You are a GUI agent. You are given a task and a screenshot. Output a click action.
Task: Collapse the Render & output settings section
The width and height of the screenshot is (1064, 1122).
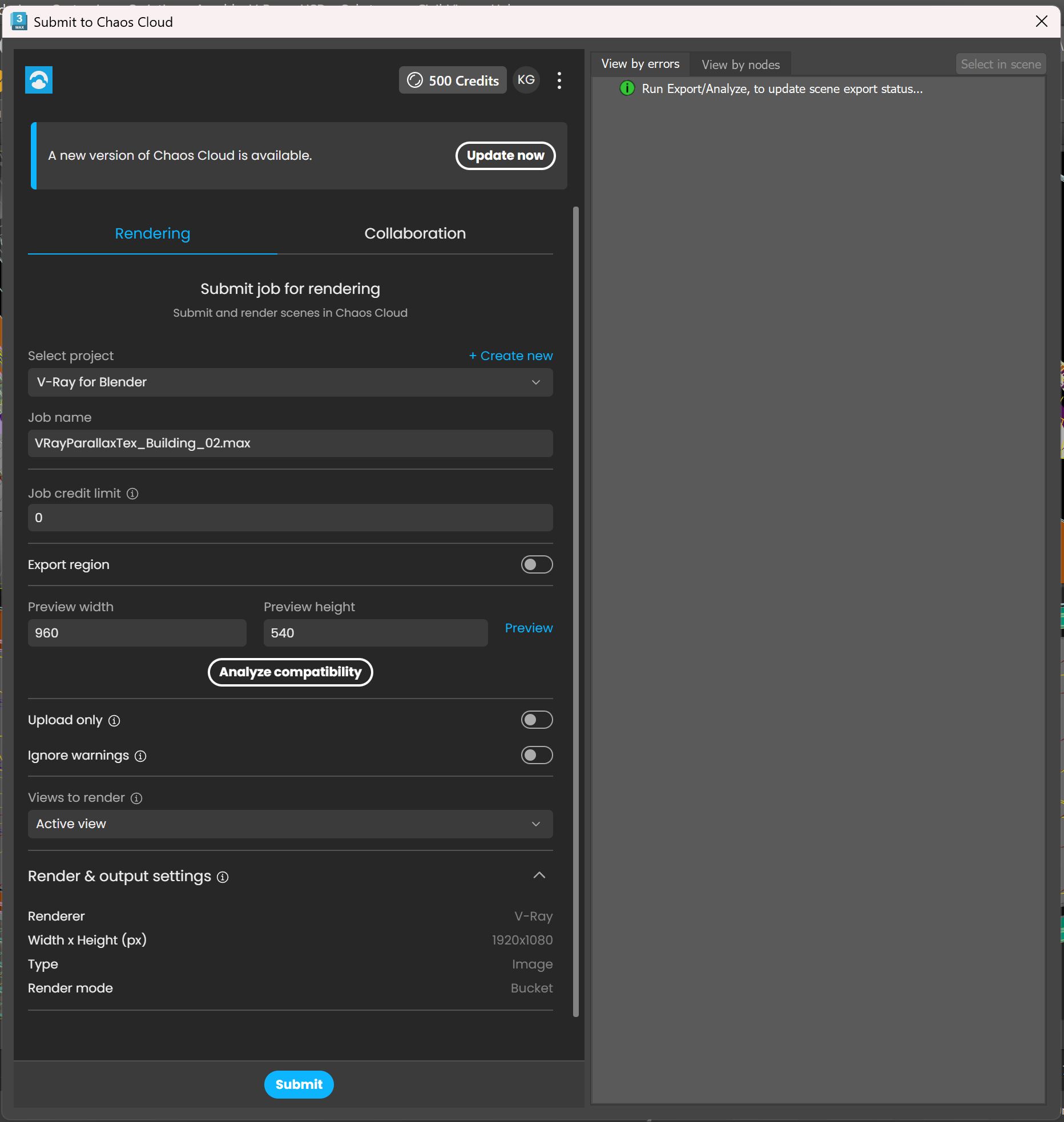[x=539, y=875]
